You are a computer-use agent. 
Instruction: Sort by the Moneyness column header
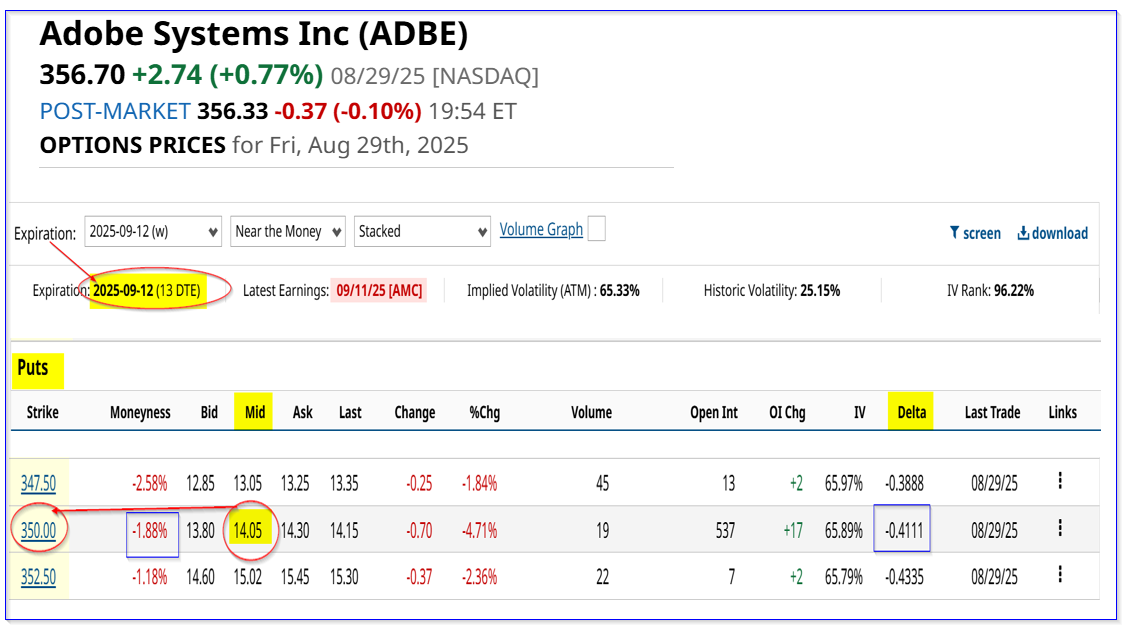(x=140, y=412)
